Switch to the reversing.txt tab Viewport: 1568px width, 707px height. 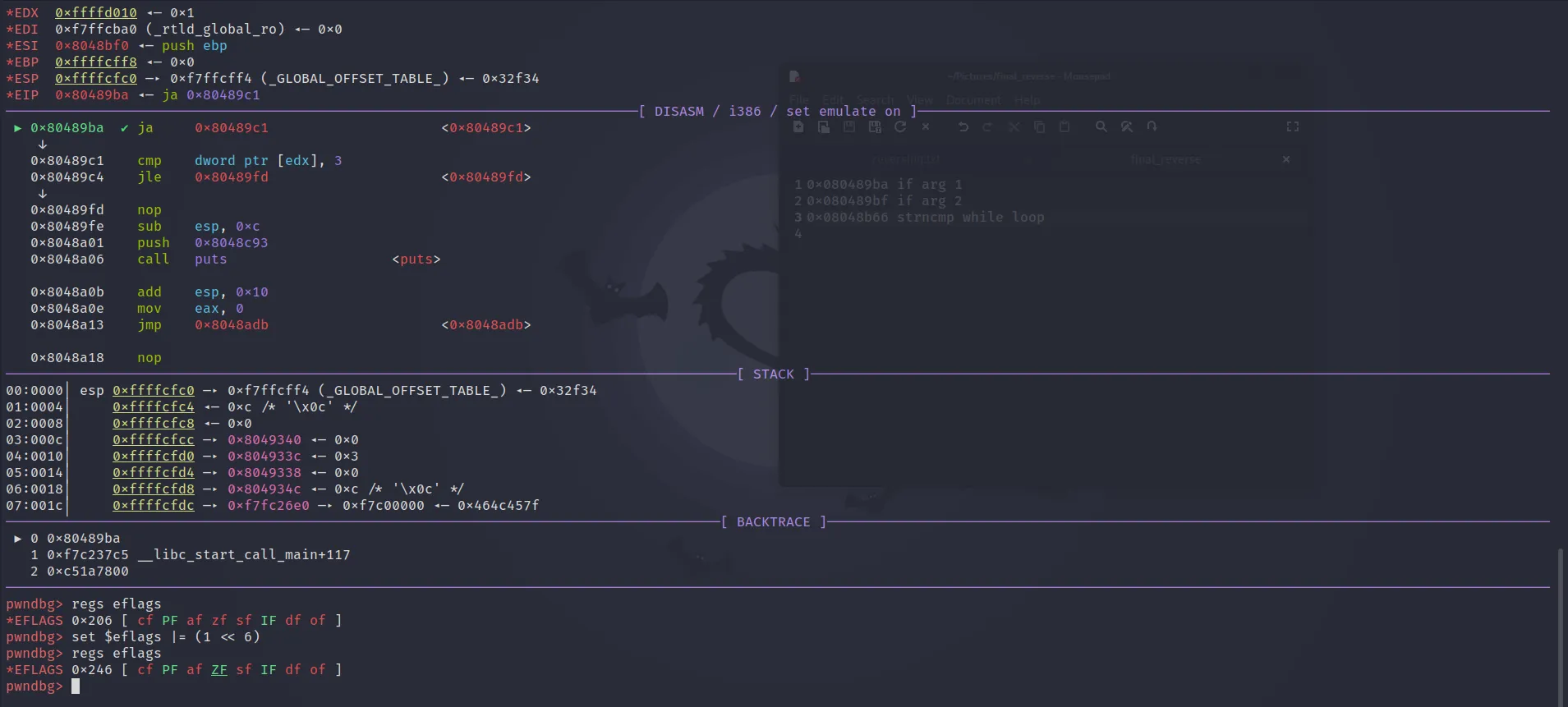[906, 159]
